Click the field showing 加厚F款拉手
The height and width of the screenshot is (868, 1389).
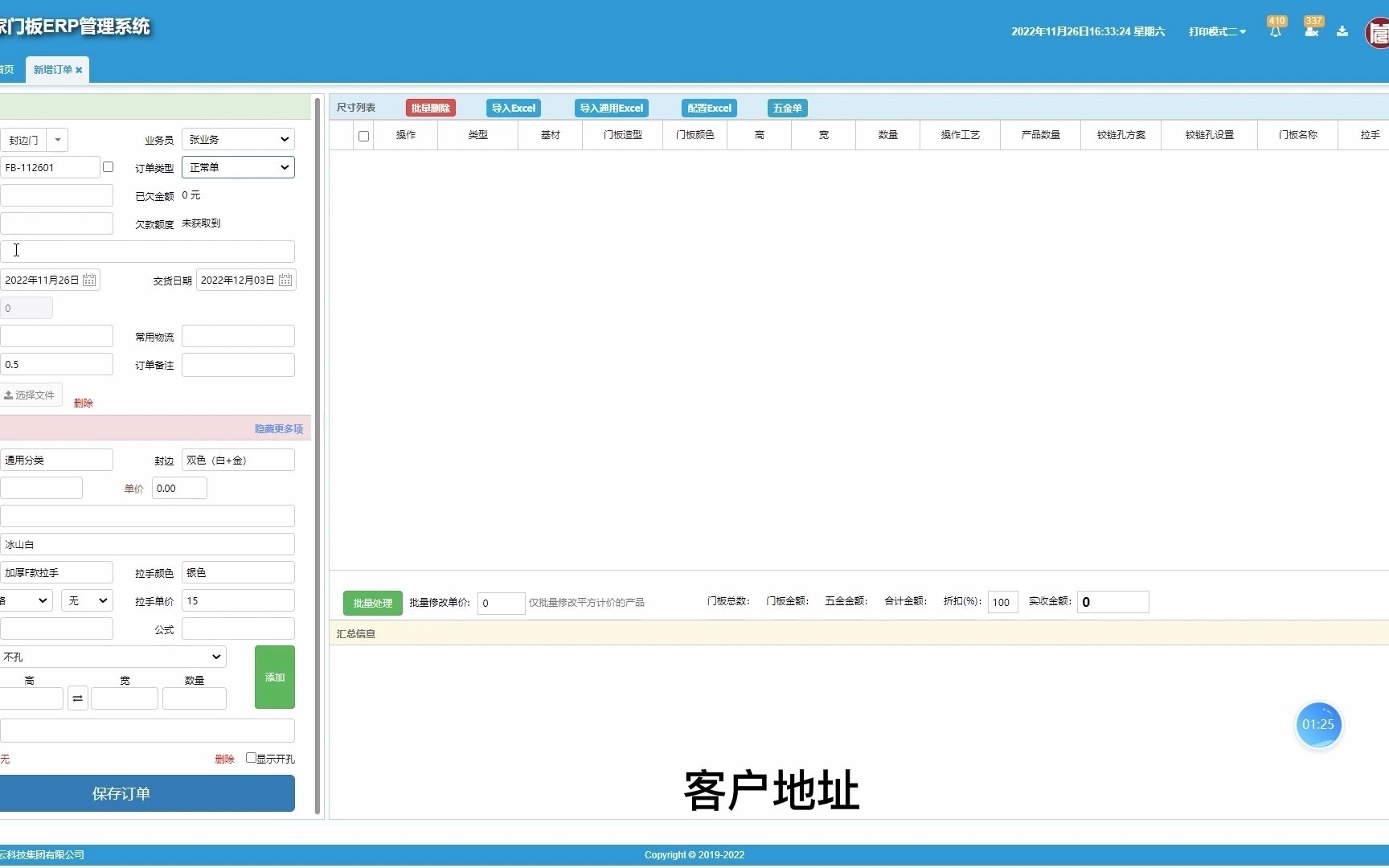[56, 572]
